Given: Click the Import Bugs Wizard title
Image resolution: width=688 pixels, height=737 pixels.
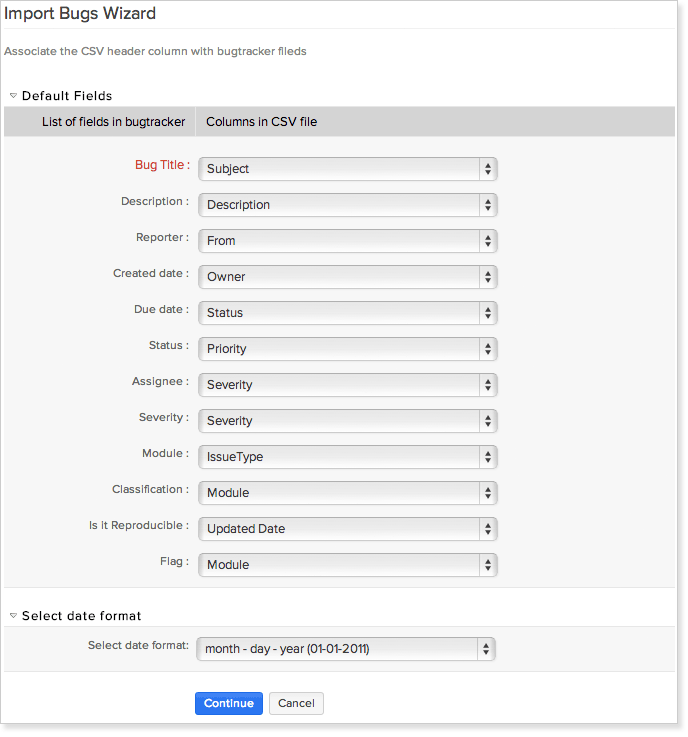Looking at the screenshot, I should point(80,14).
